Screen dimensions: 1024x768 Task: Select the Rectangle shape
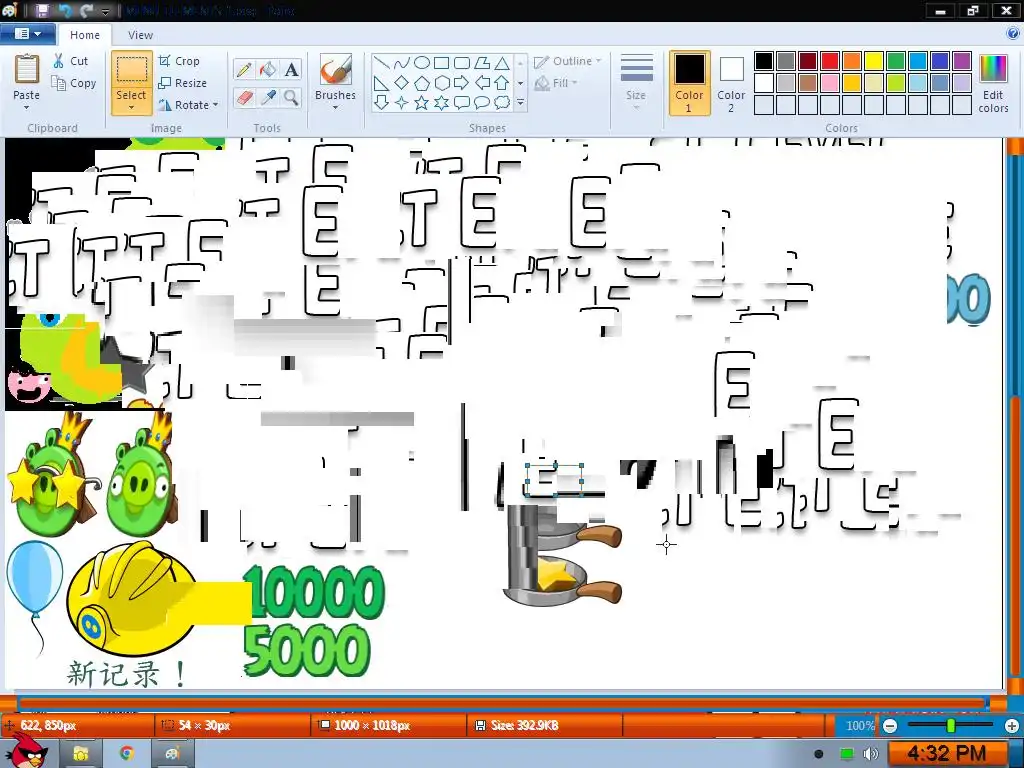pos(441,63)
